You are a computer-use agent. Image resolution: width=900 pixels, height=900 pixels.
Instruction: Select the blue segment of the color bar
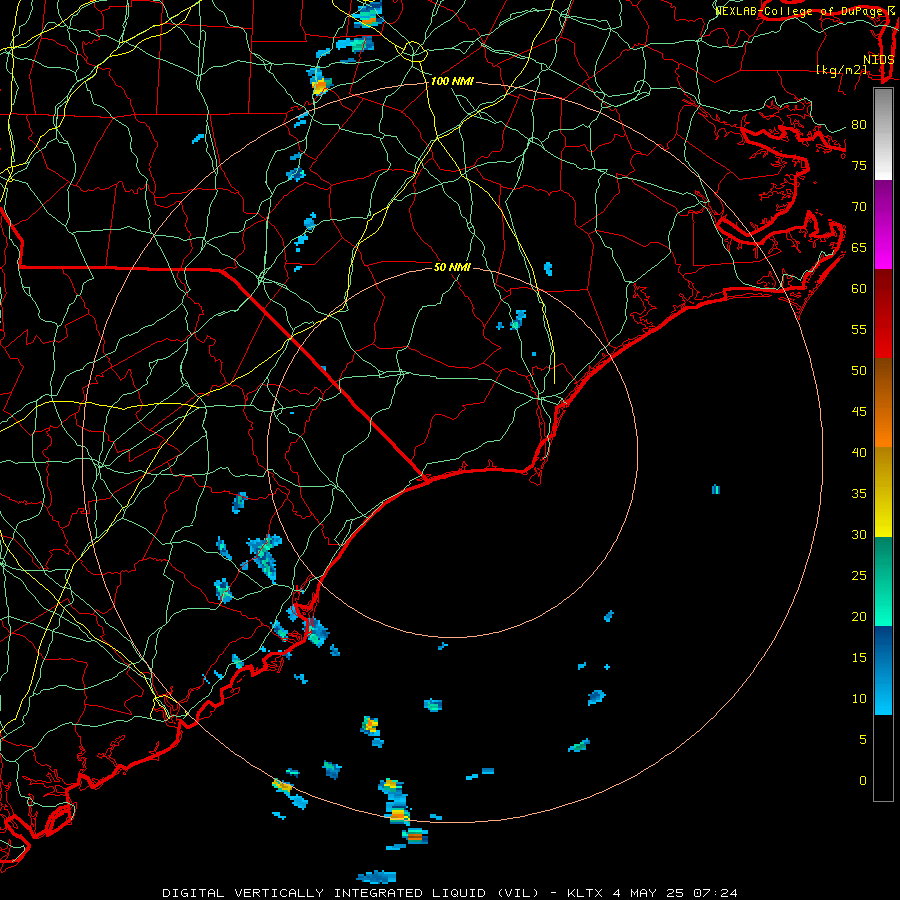click(x=883, y=670)
